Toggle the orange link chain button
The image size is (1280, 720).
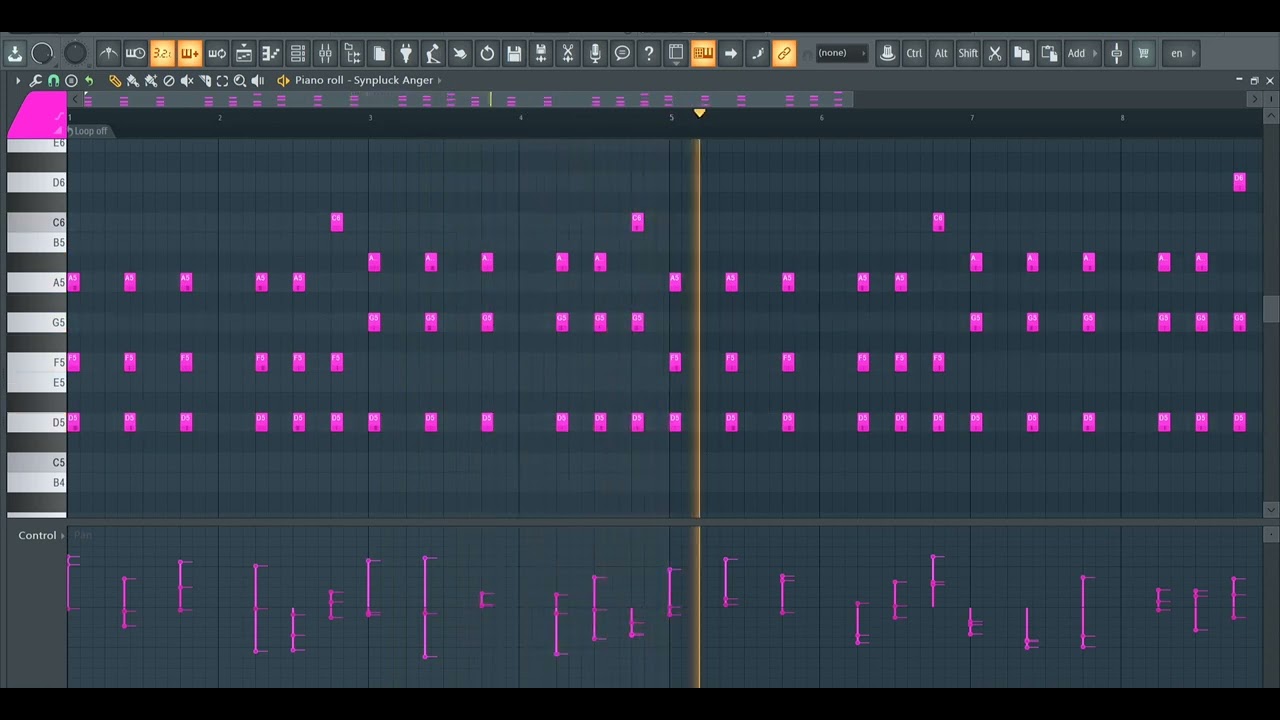click(784, 53)
